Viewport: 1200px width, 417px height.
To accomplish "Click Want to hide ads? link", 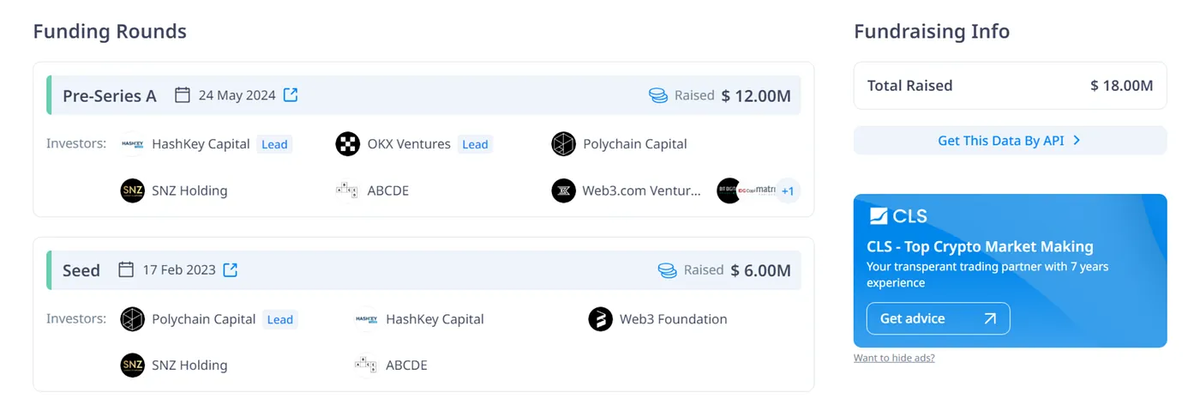I will (x=894, y=358).
